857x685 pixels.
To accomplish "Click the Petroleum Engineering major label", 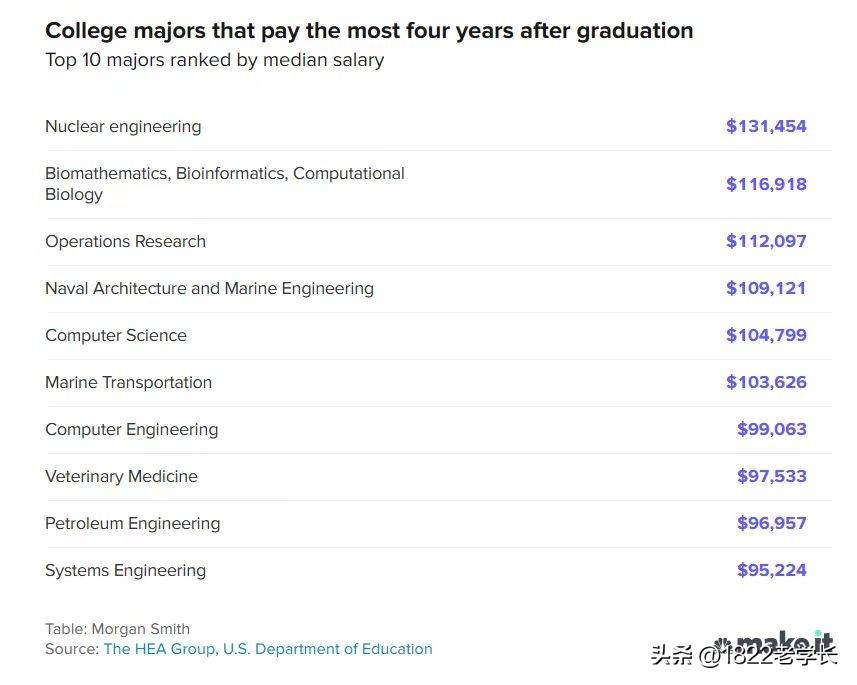I will click(132, 523).
